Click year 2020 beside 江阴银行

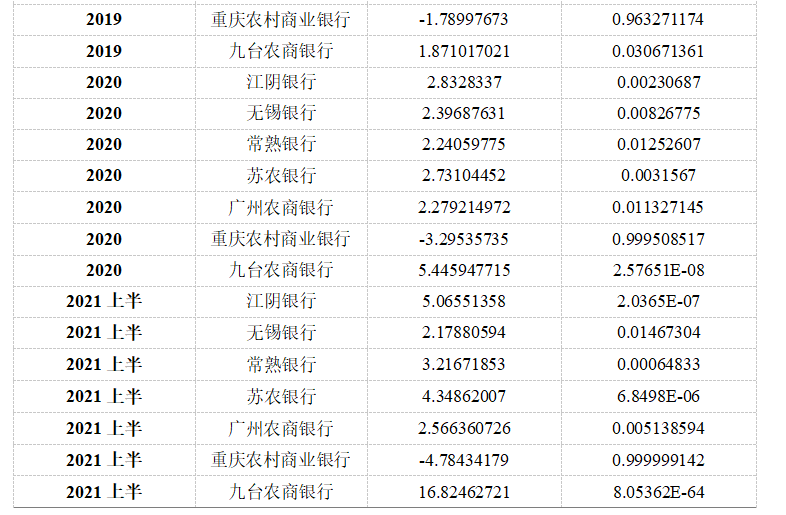click(x=104, y=82)
